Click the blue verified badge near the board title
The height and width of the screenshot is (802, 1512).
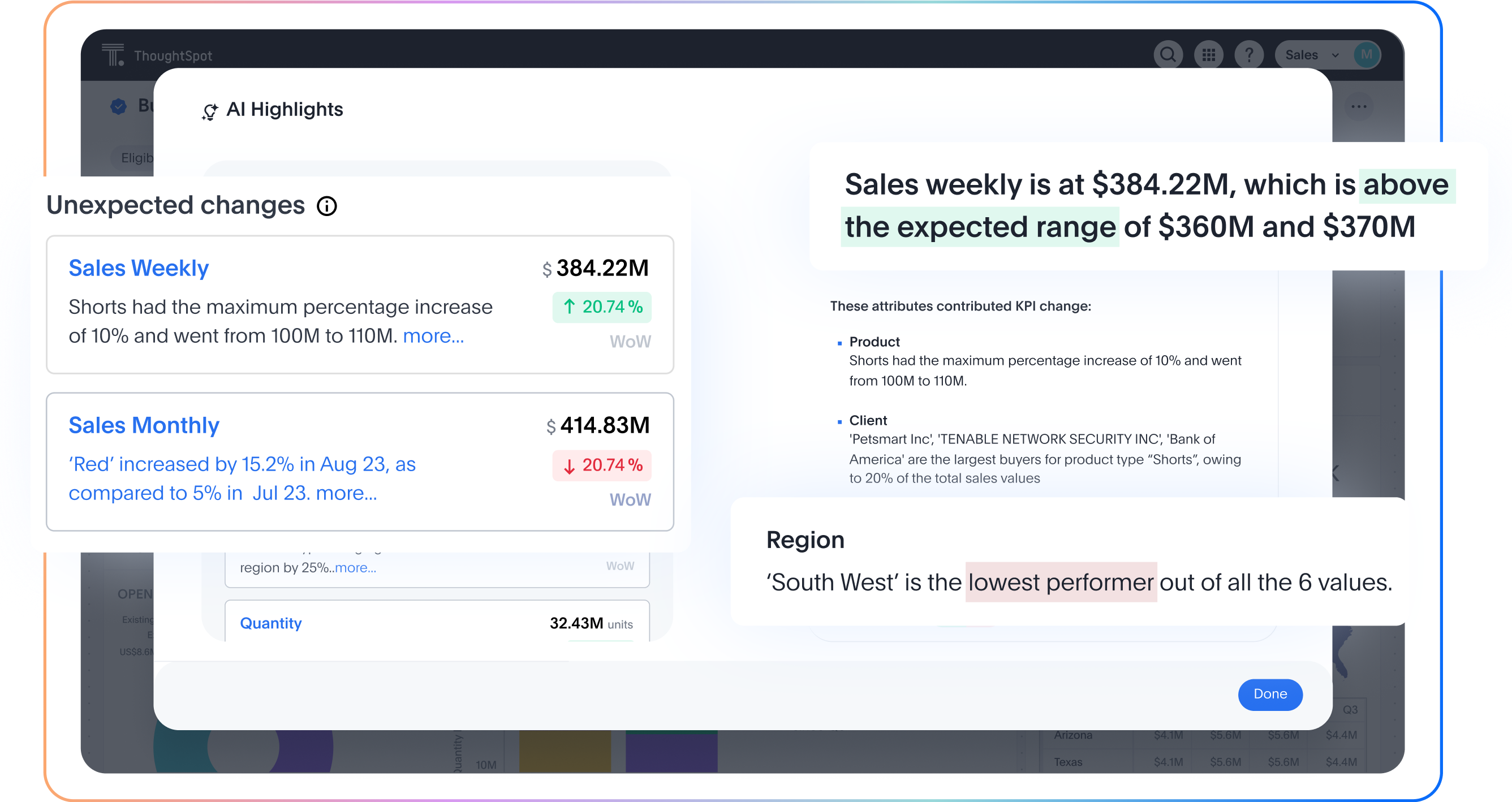(x=119, y=106)
